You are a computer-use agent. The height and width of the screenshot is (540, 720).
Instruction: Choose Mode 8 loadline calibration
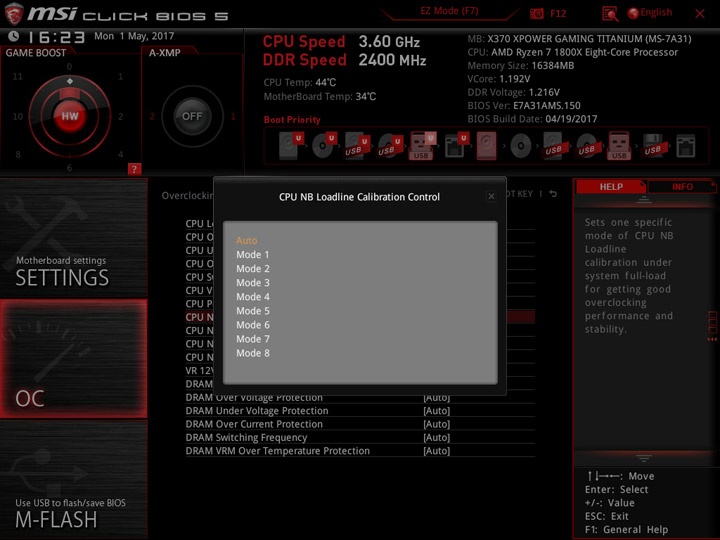coord(253,353)
